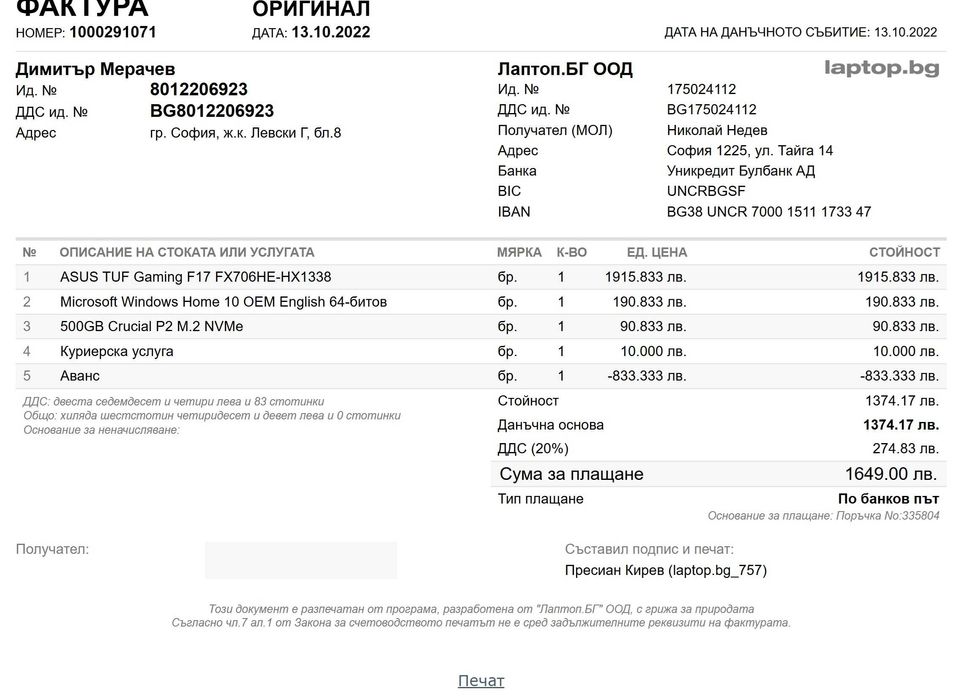Select invoice number 1000291071

coord(113,32)
